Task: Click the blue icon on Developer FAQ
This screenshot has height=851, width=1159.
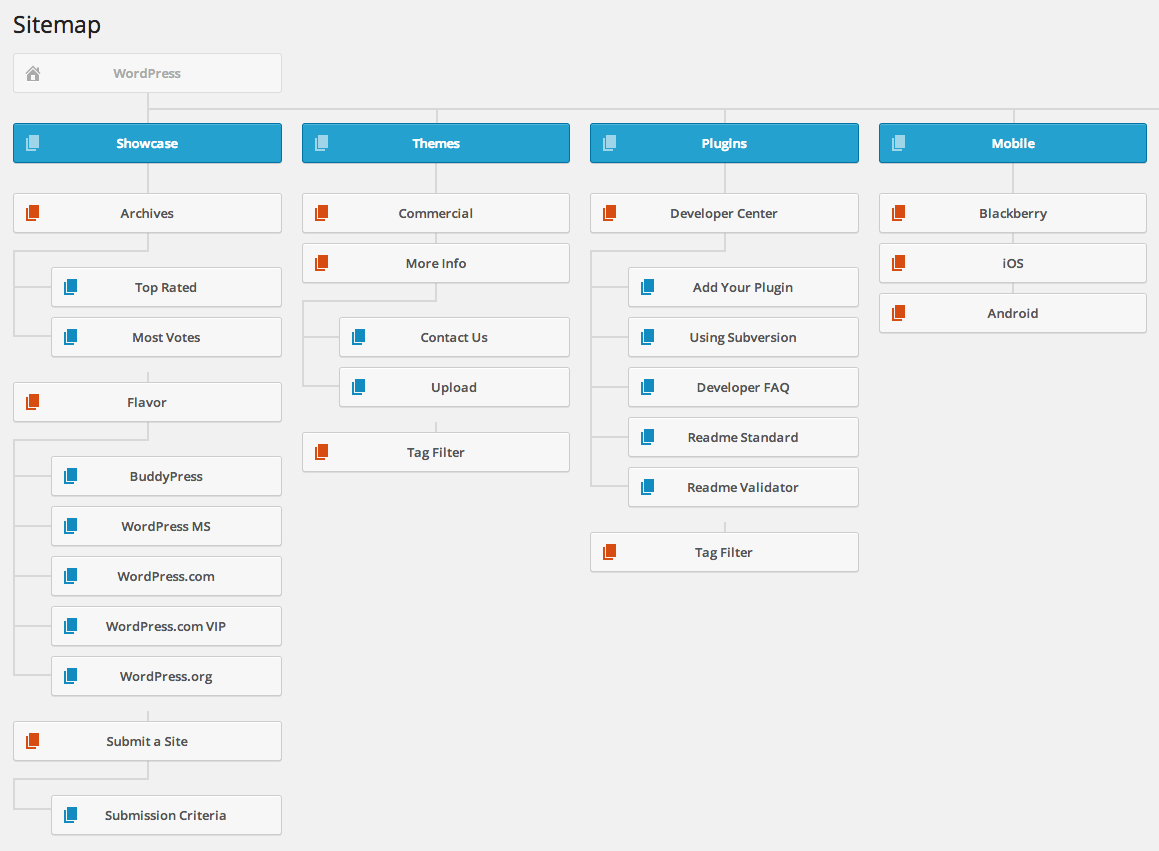Action: click(648, 387)
